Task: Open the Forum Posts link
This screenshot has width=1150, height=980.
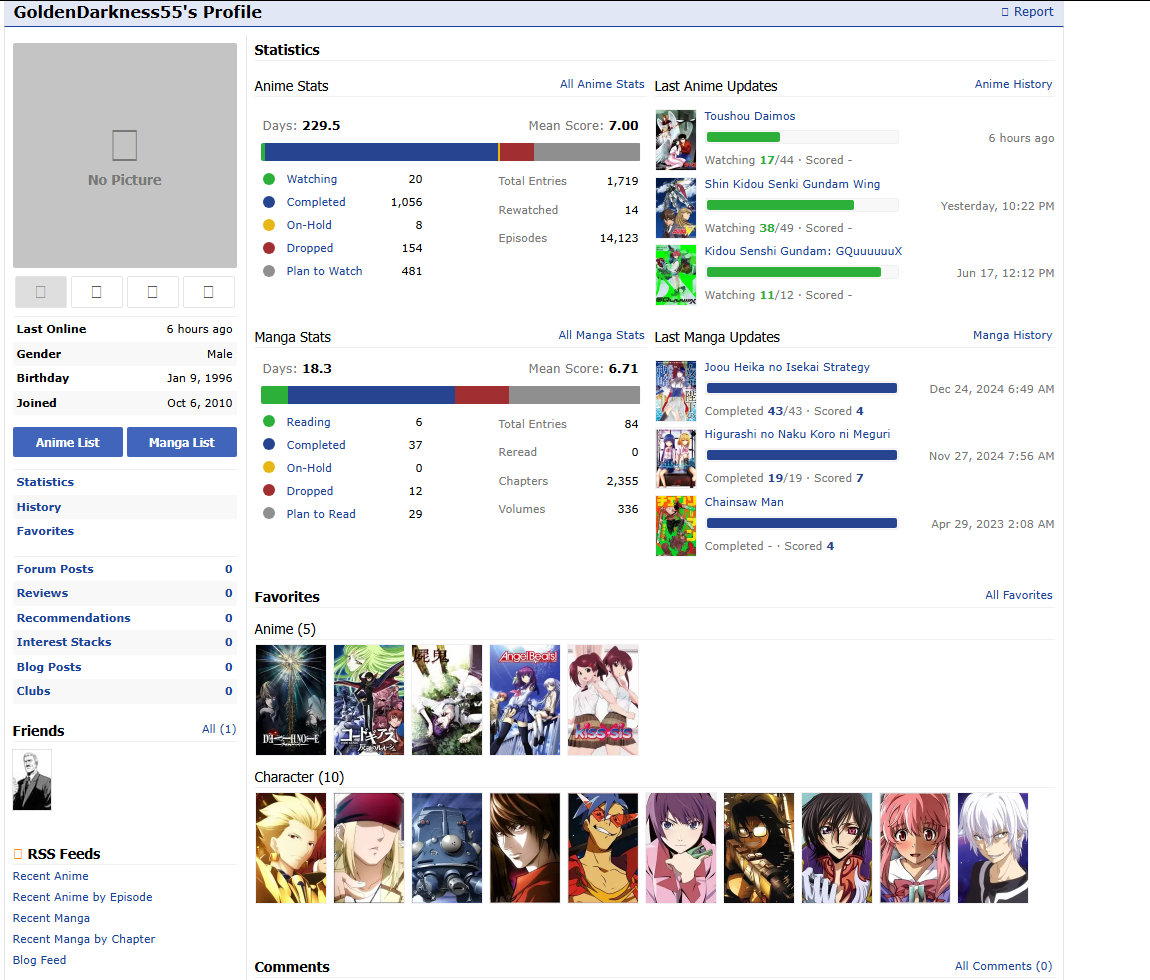Action: click(55, 569)
